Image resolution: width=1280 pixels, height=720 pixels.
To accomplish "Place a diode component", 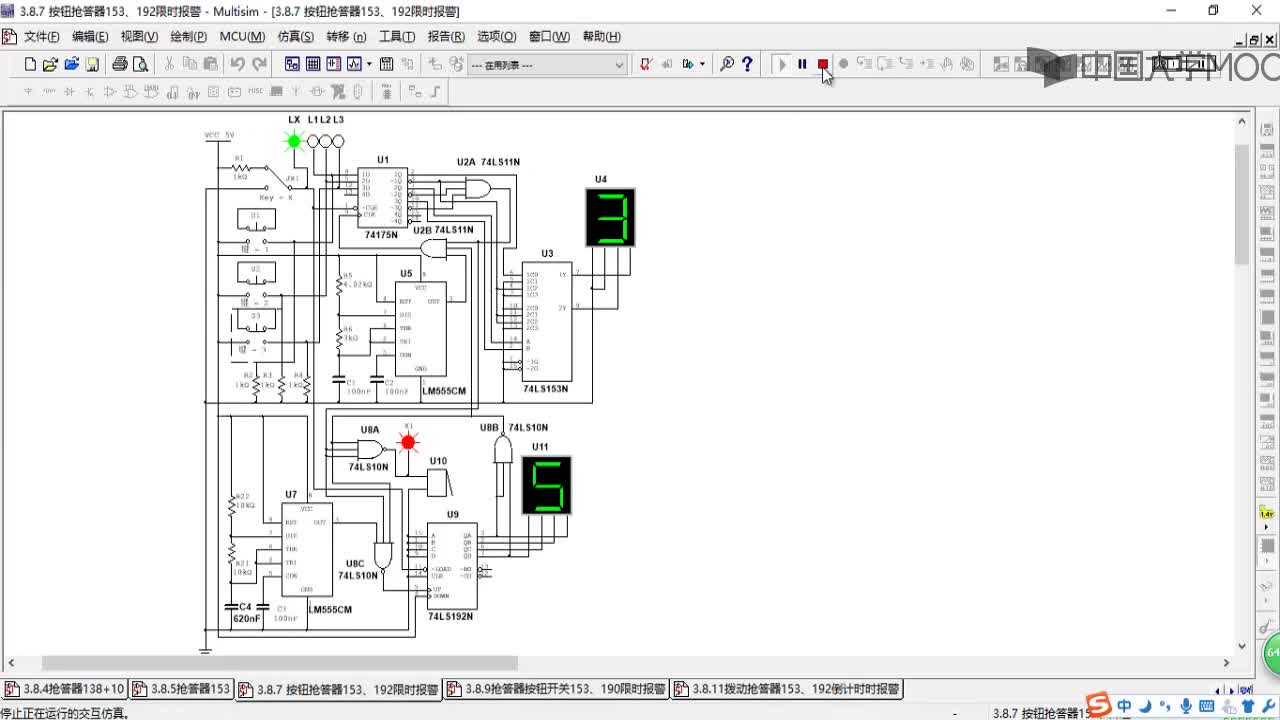I will click(69, 92).
